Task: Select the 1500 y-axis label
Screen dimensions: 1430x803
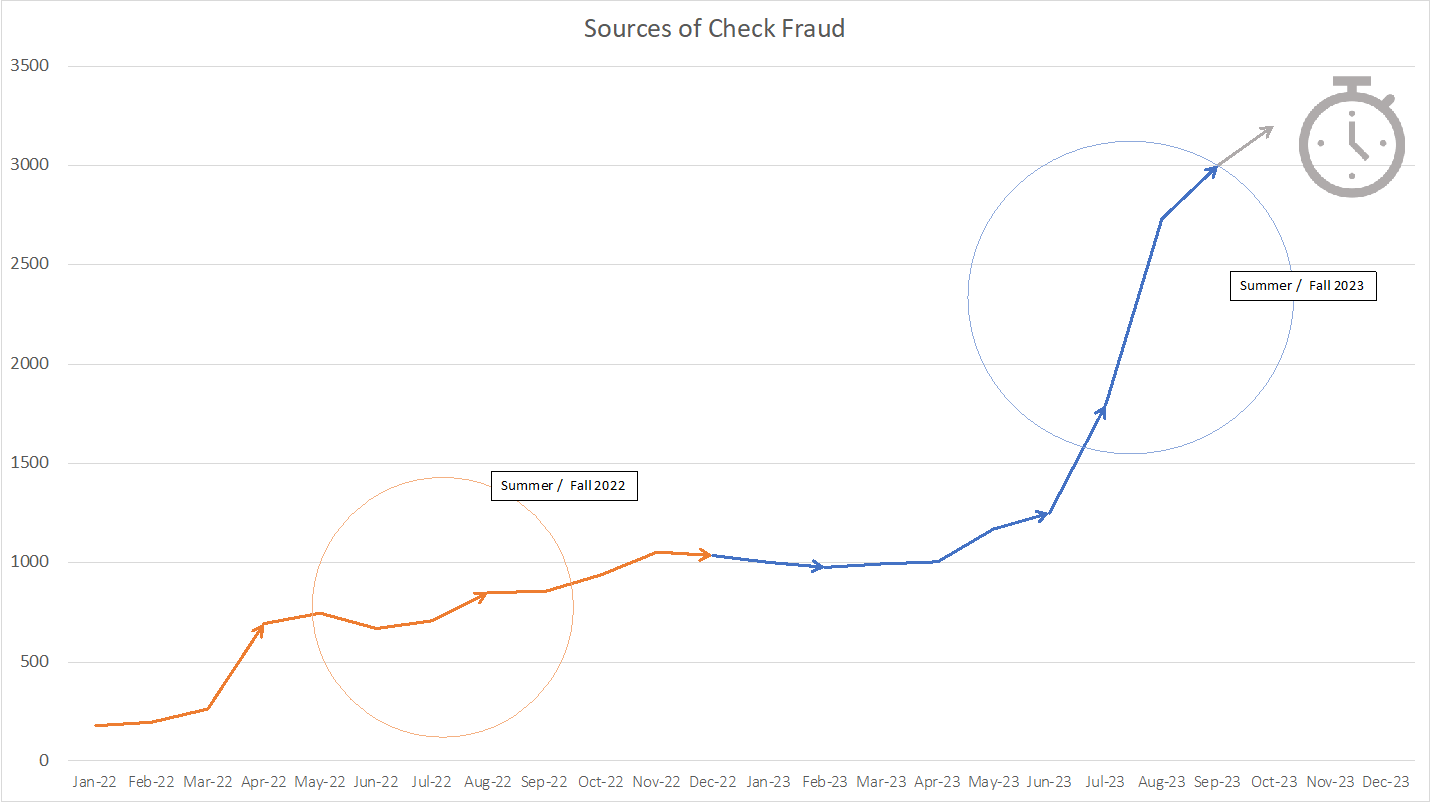Action: click(30, 463)
